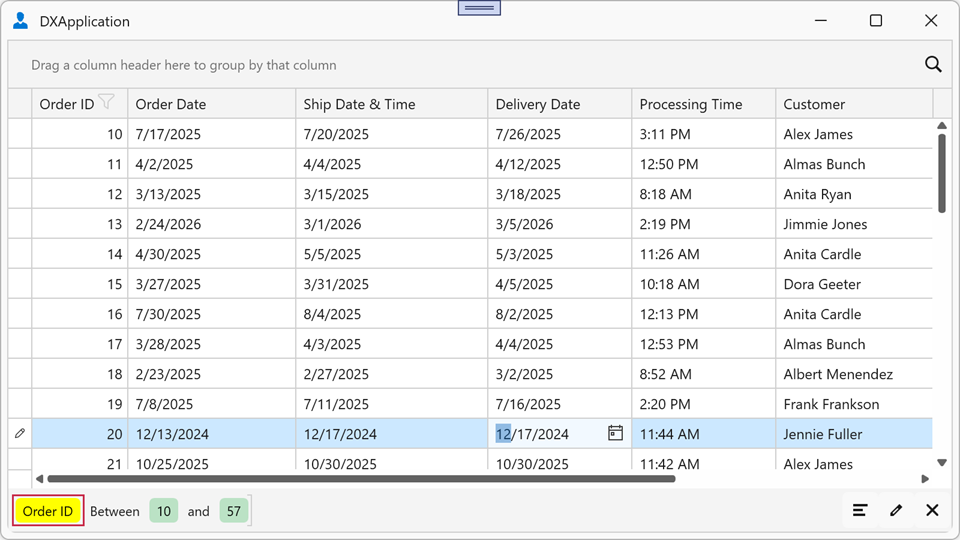
Task: Click Ship Date cell 12/17/2024
Action: coord(391,433)
